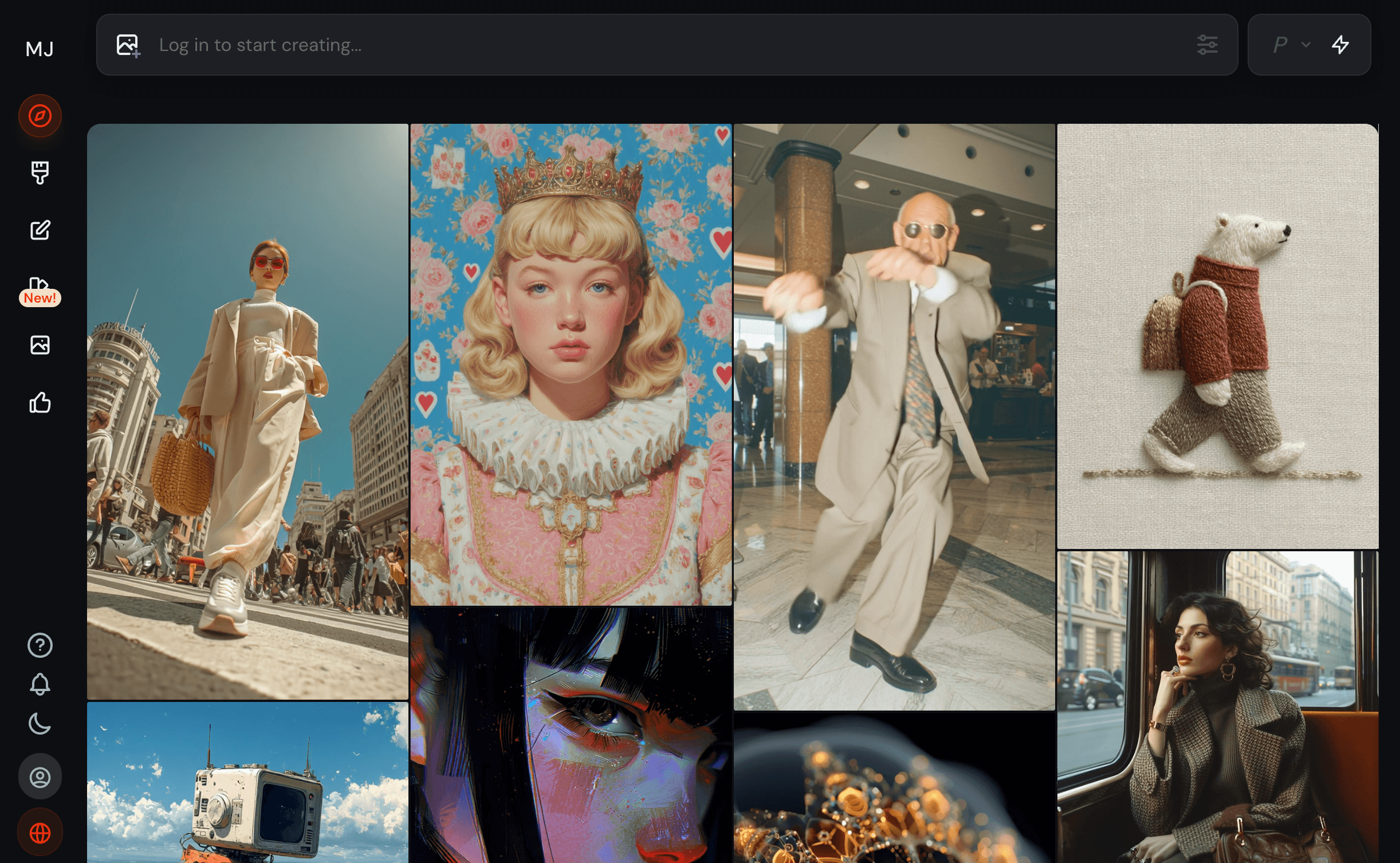Open notifications bell icon
This screenshot has width=1400, height=863.
(x=40, y=684)
